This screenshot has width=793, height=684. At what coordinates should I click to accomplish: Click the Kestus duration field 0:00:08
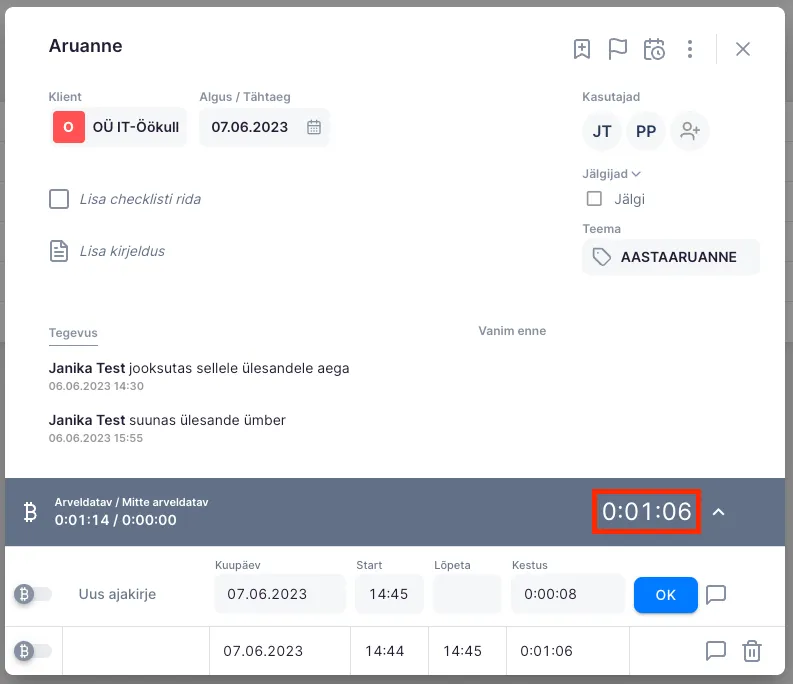(566, 594)
